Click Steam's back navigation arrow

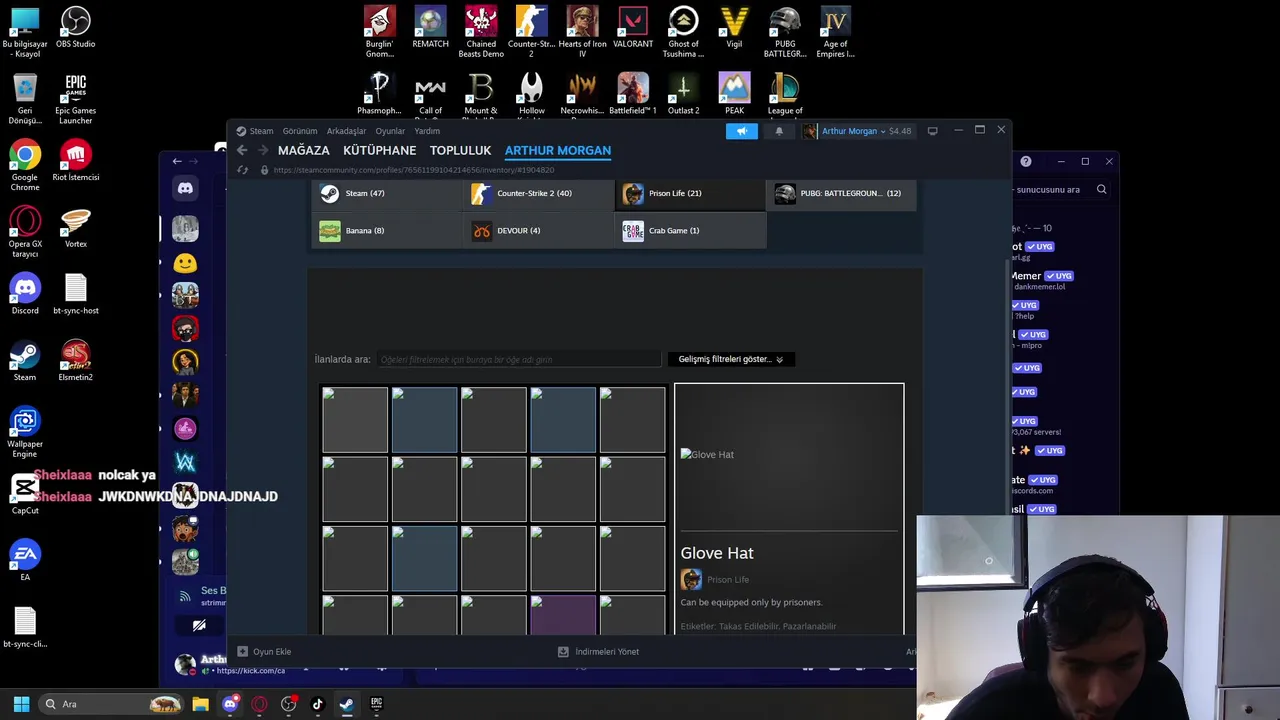[242, 150]
